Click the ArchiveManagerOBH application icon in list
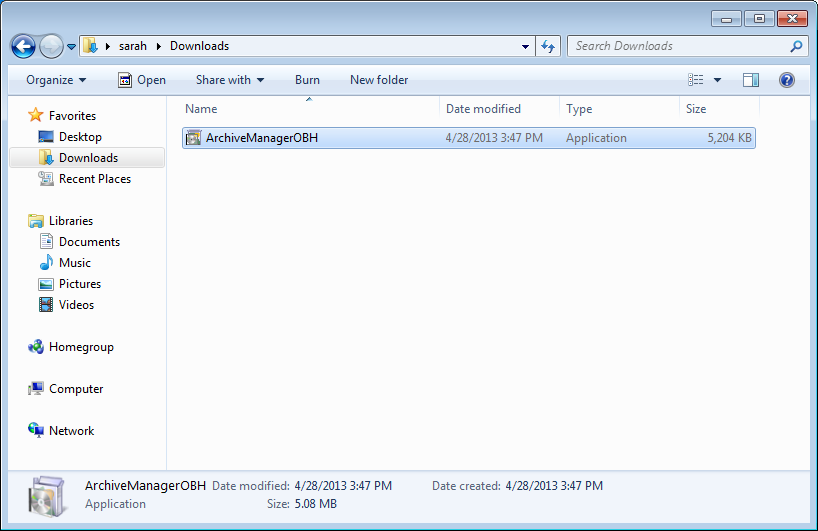This screenshot has width=818, height=531. (194, 138)
